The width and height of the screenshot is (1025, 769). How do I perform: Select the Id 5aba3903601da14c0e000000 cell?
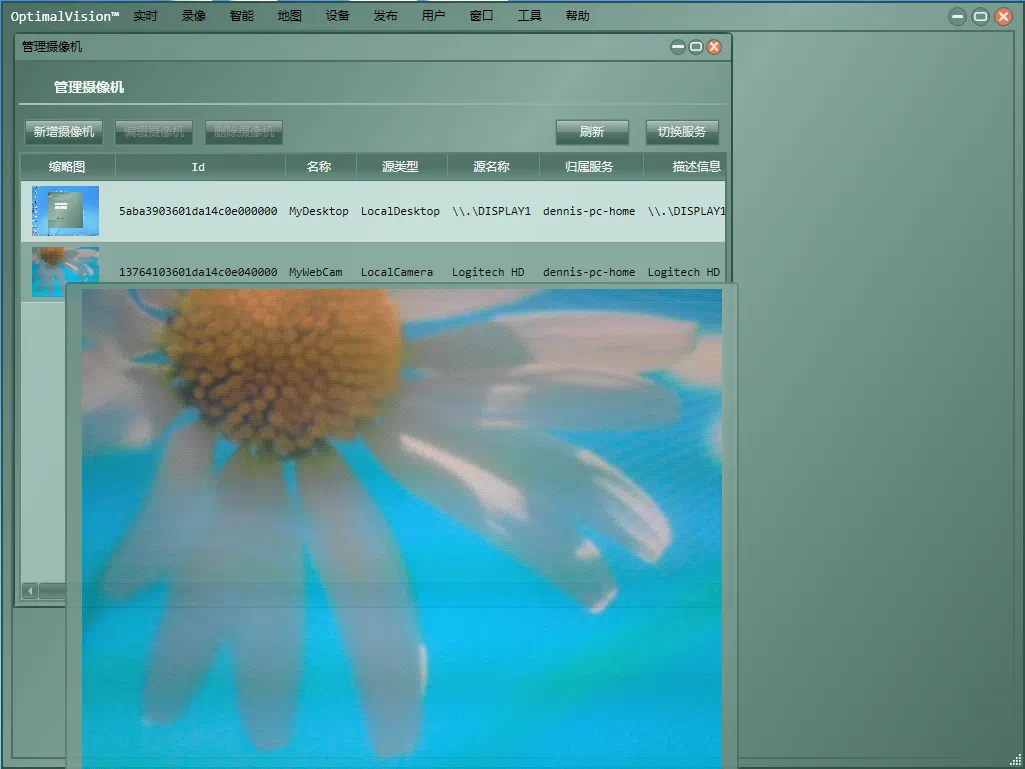coord(198,211)
